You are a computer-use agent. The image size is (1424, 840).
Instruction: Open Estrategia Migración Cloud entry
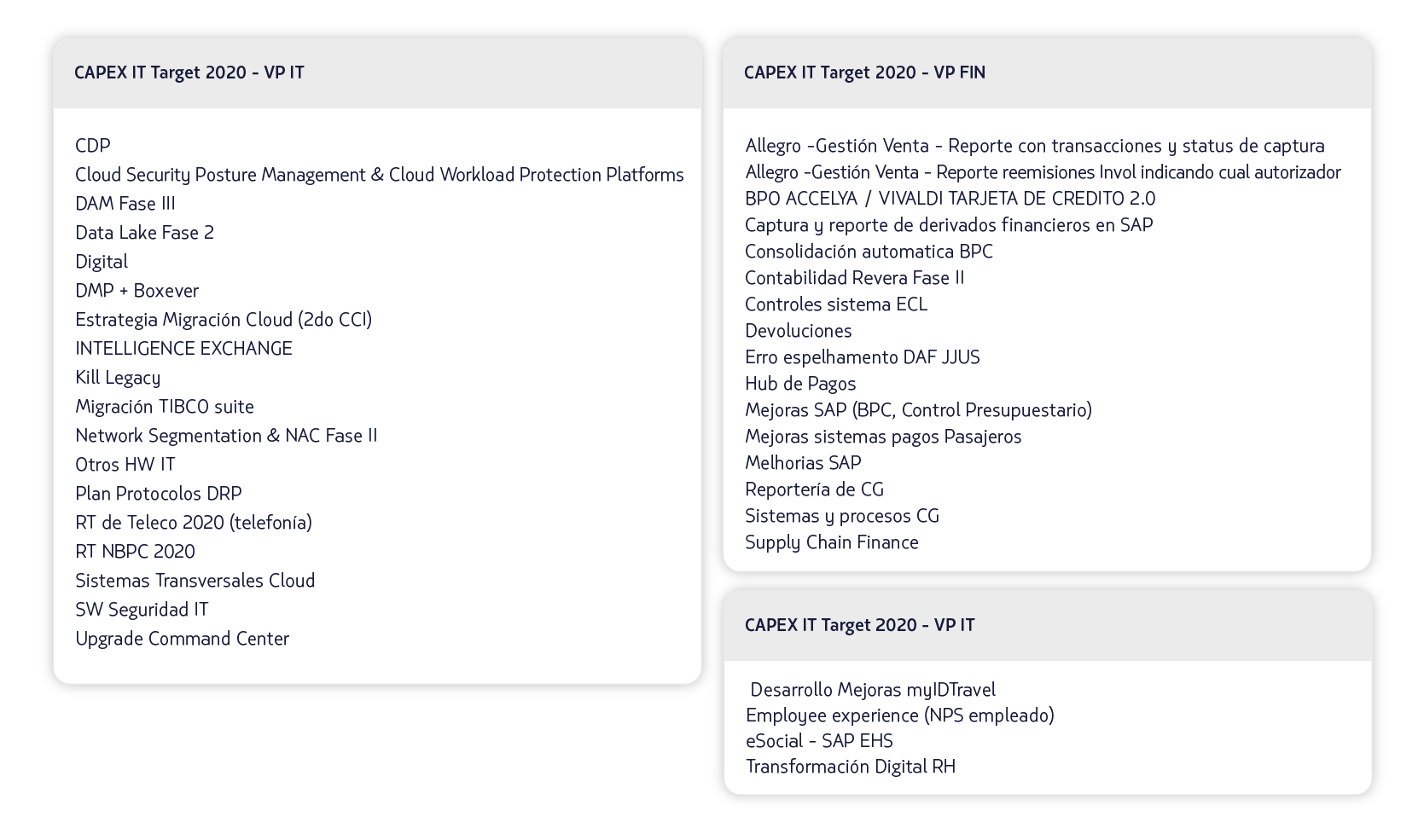point(224,320)
